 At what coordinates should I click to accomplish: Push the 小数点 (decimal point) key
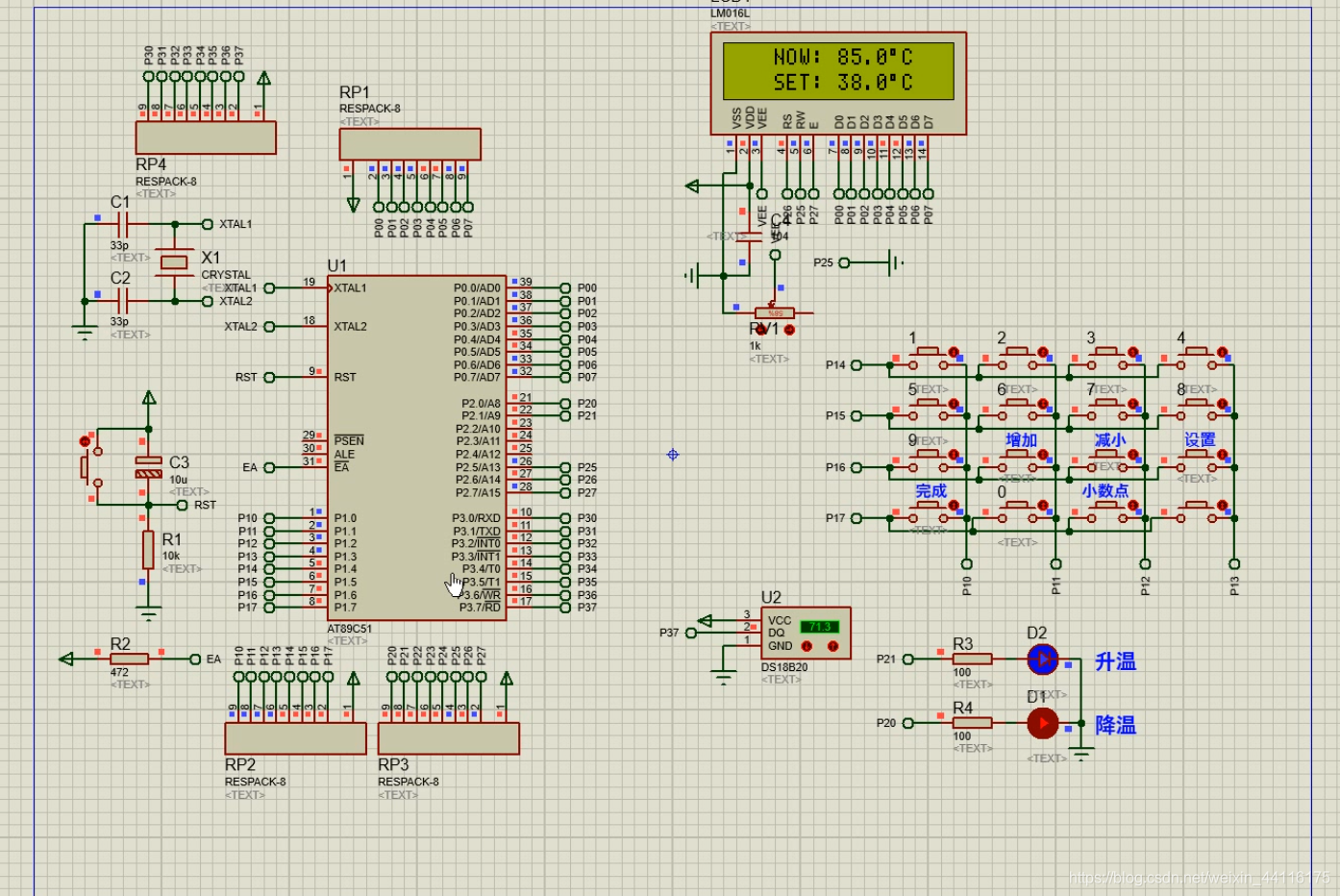[1105, 511]
